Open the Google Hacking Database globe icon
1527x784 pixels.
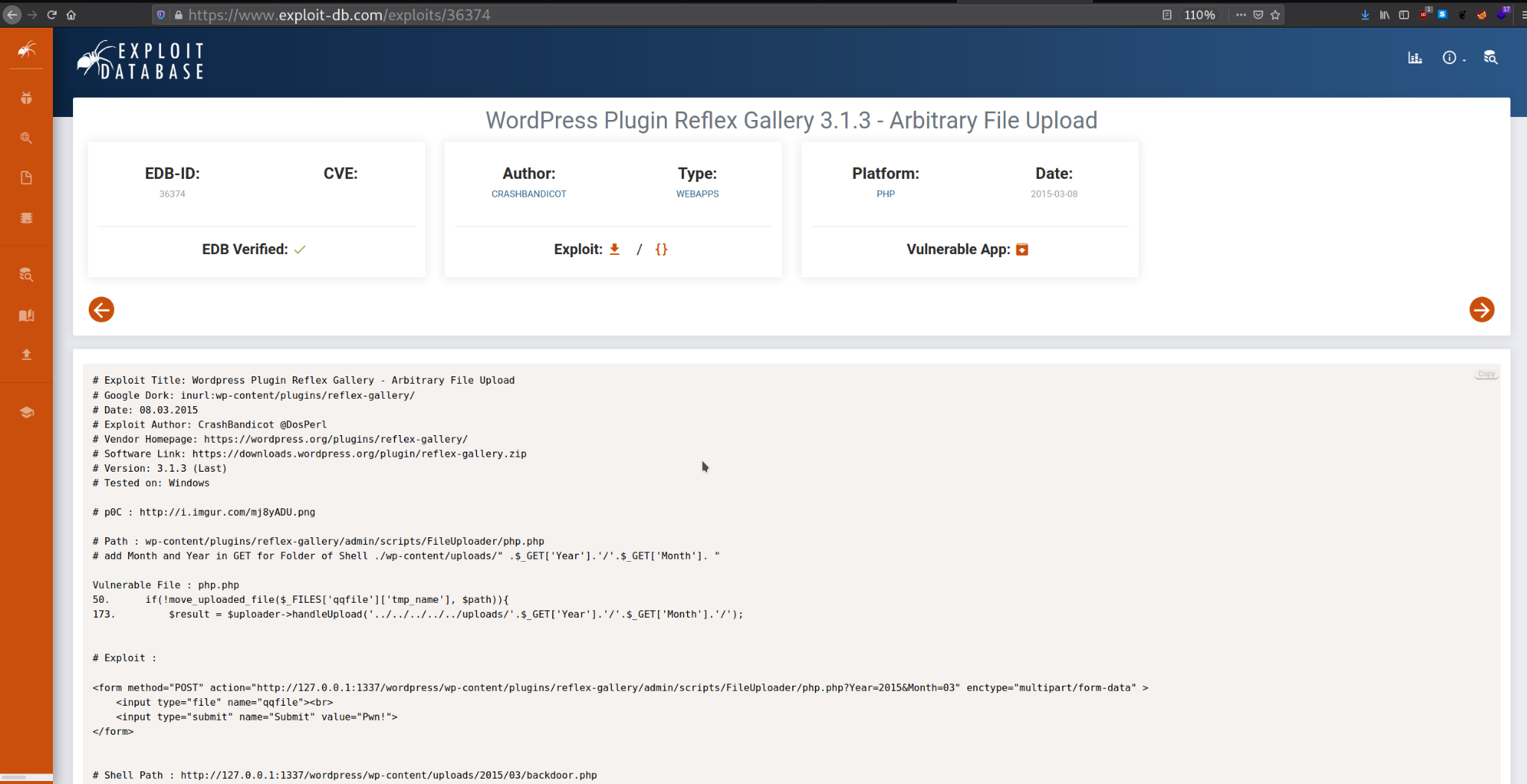27,137
